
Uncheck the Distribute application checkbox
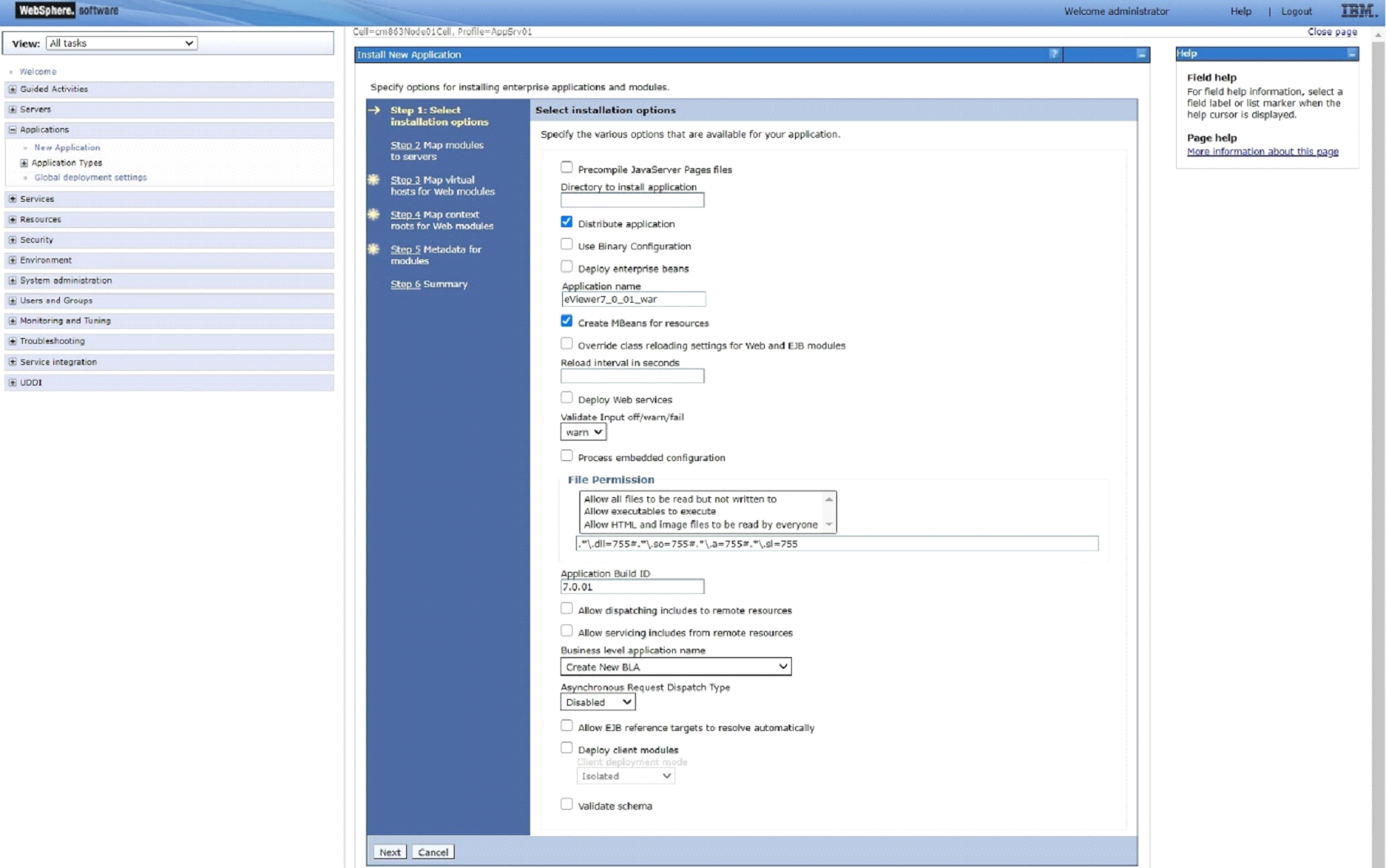tap(566, 222)
